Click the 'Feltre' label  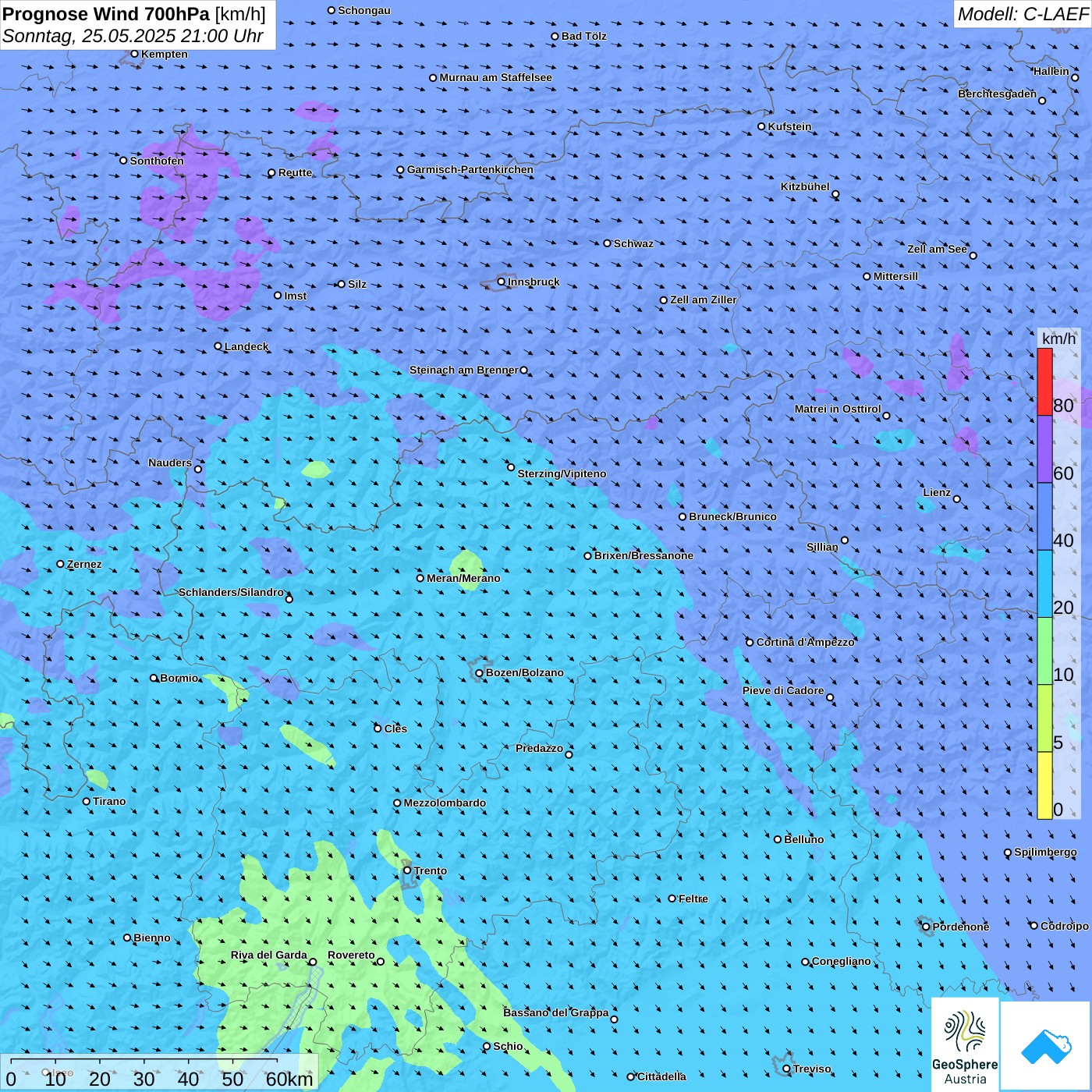(x=693, y=899)
